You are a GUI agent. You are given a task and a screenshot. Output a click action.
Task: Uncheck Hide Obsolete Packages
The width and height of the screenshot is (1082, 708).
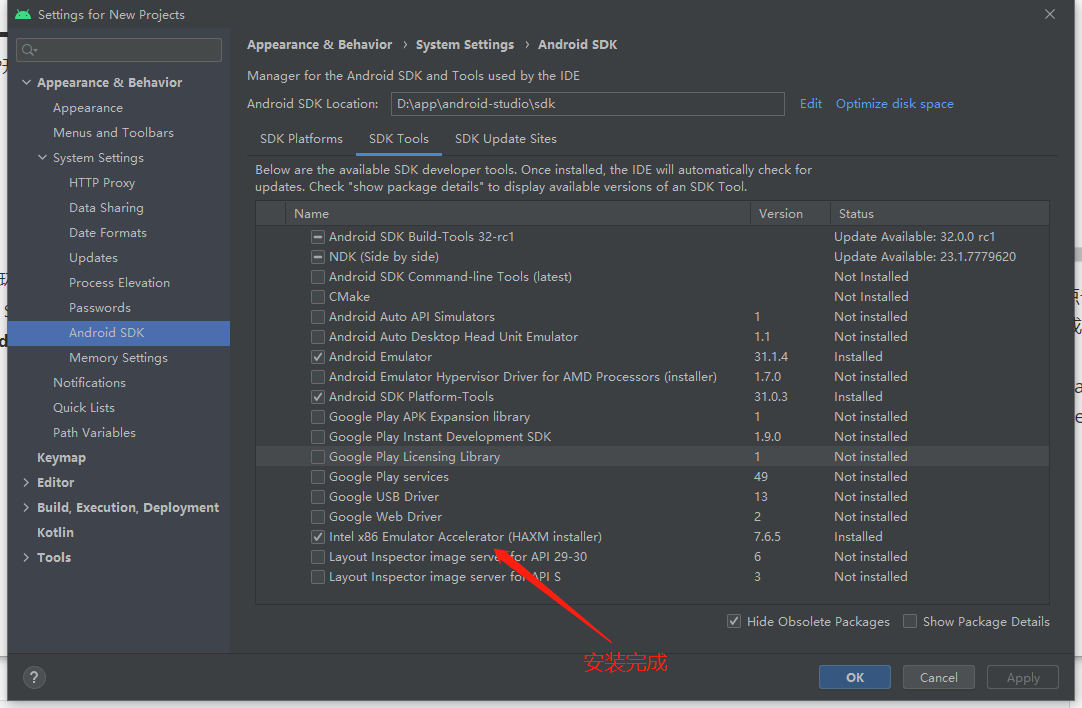[734, 621]
